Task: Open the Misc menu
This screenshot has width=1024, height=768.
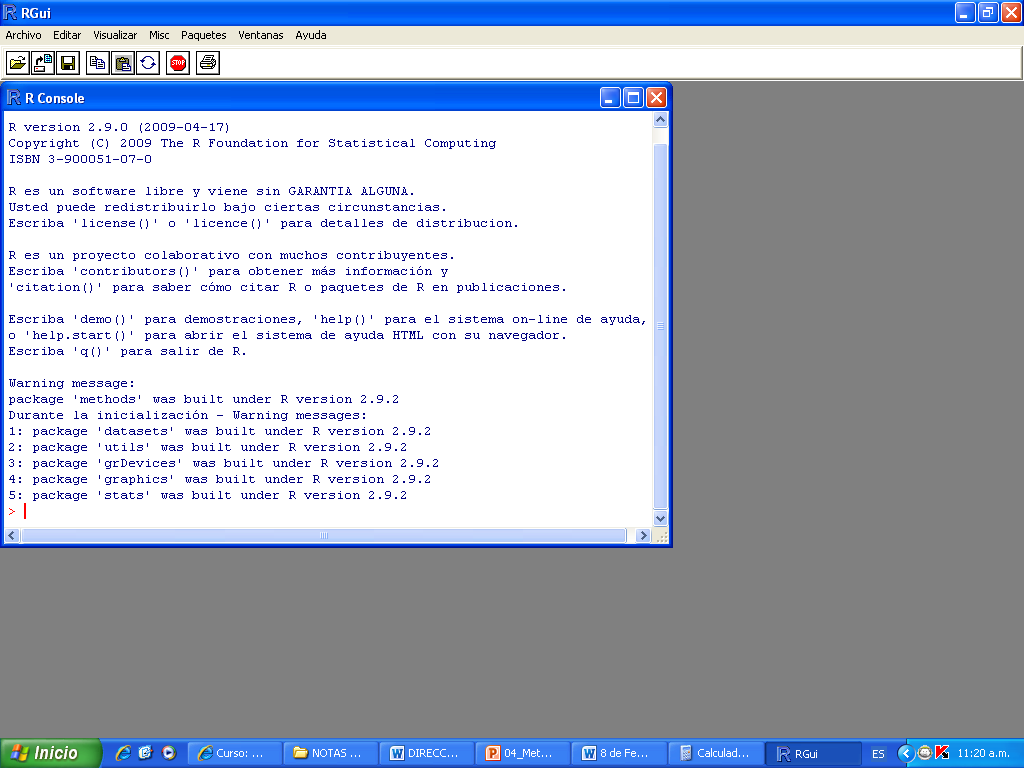Action: [159, 35]
